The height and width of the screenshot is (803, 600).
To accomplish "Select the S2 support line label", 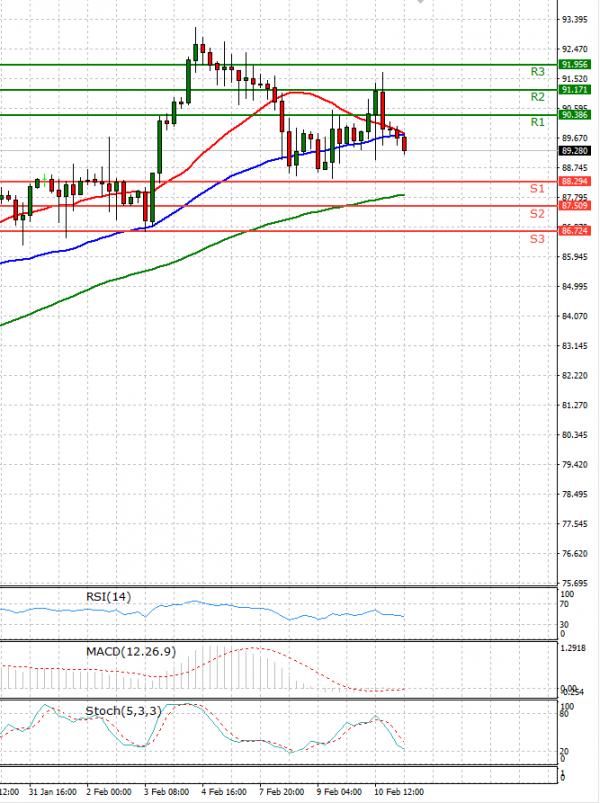I will 537,214.
